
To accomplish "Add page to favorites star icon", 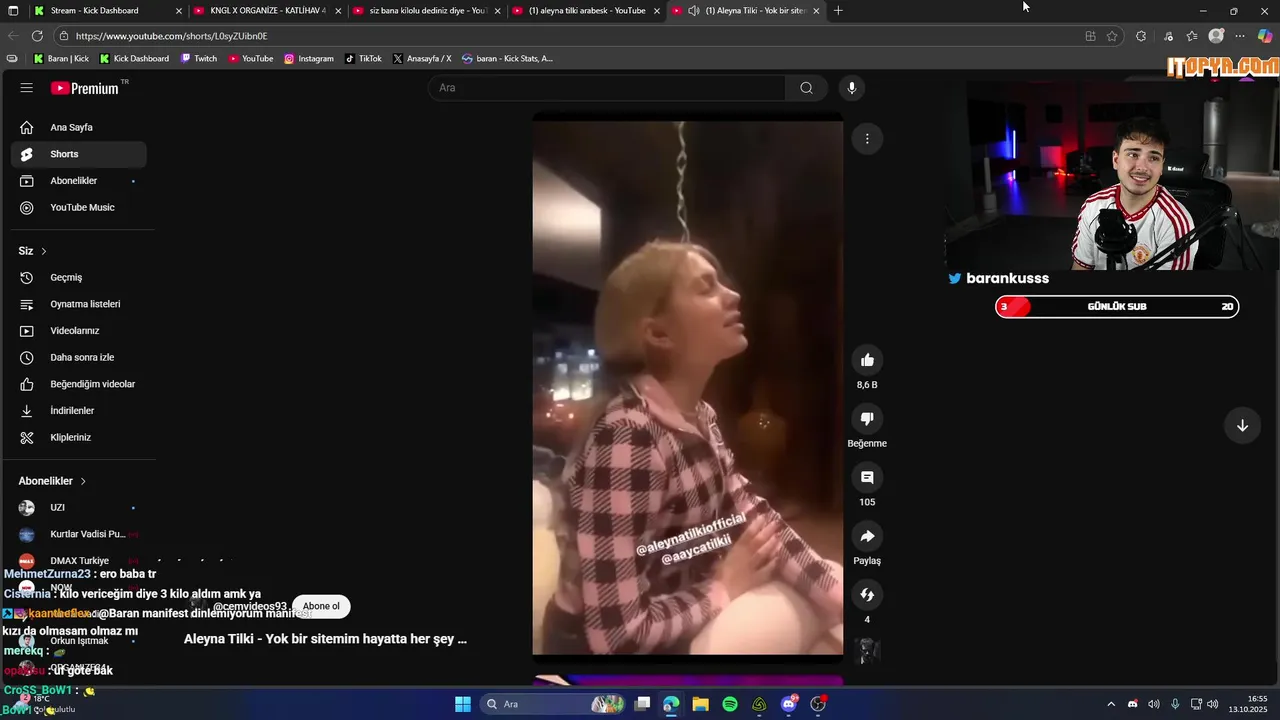I will pos(1112,36).
